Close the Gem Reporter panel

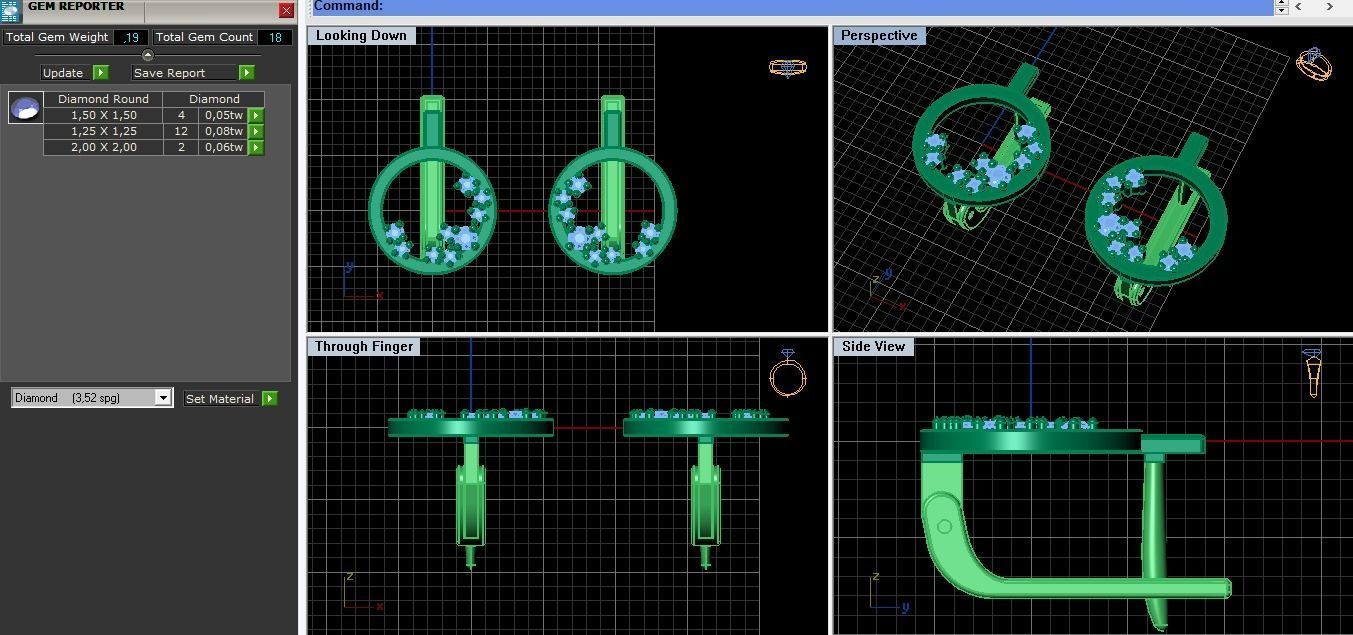click(286, 11)
